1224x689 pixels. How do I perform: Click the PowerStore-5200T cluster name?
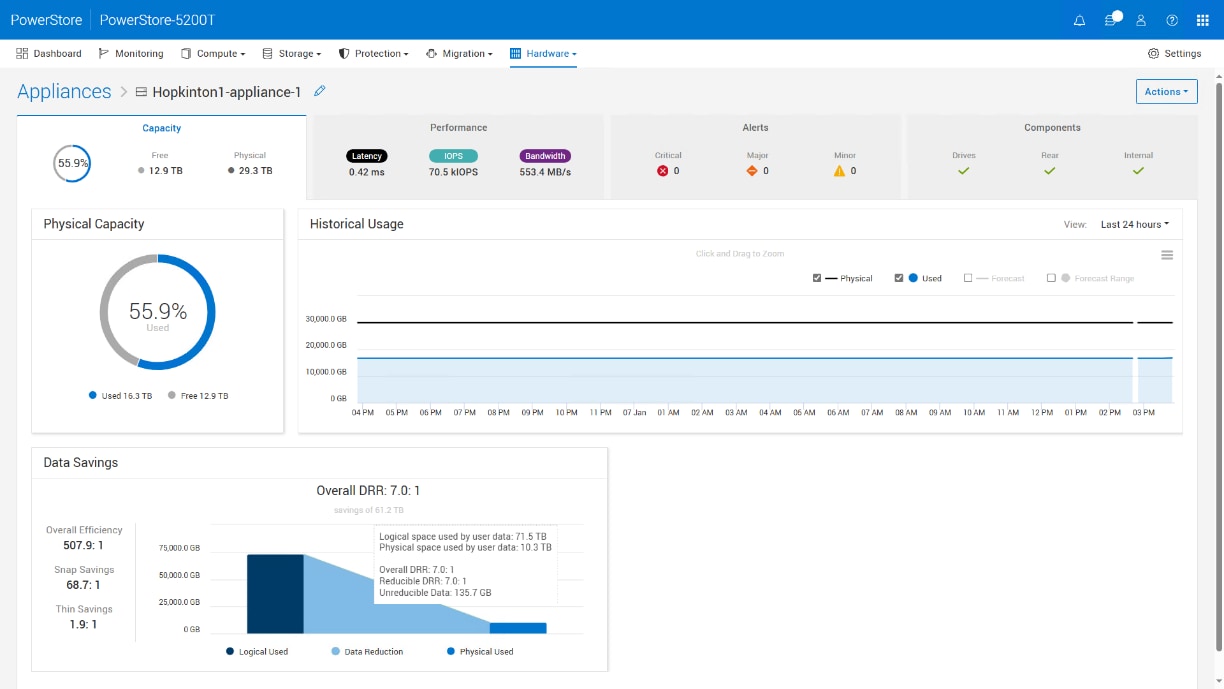click(158, 20)
